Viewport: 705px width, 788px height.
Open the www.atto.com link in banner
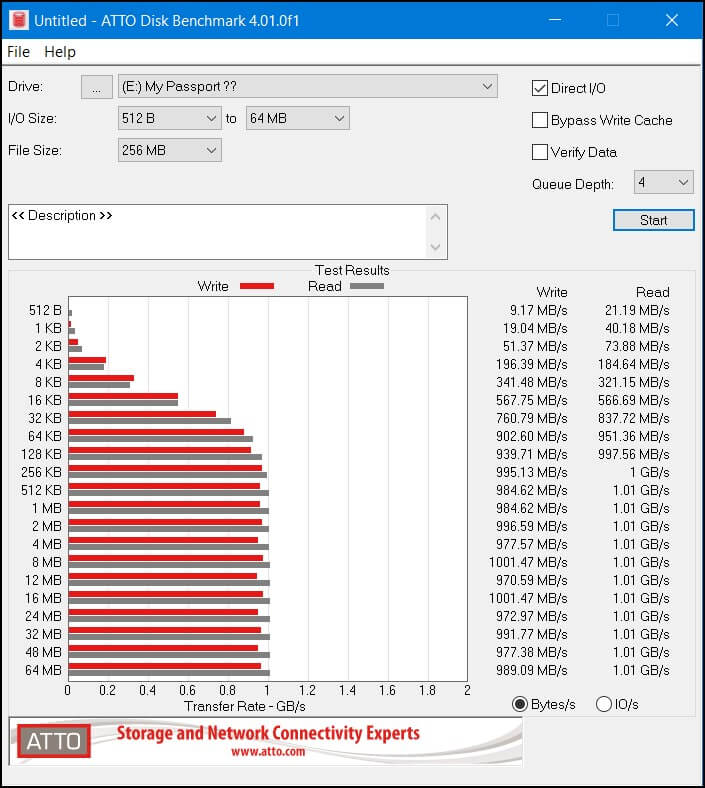tap(268, 752)
